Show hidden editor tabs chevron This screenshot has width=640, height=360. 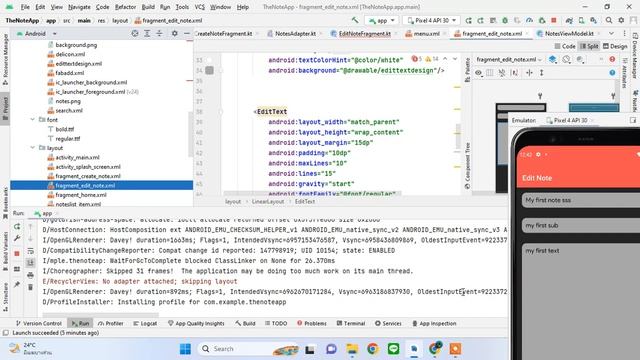(x=611, y=33)
